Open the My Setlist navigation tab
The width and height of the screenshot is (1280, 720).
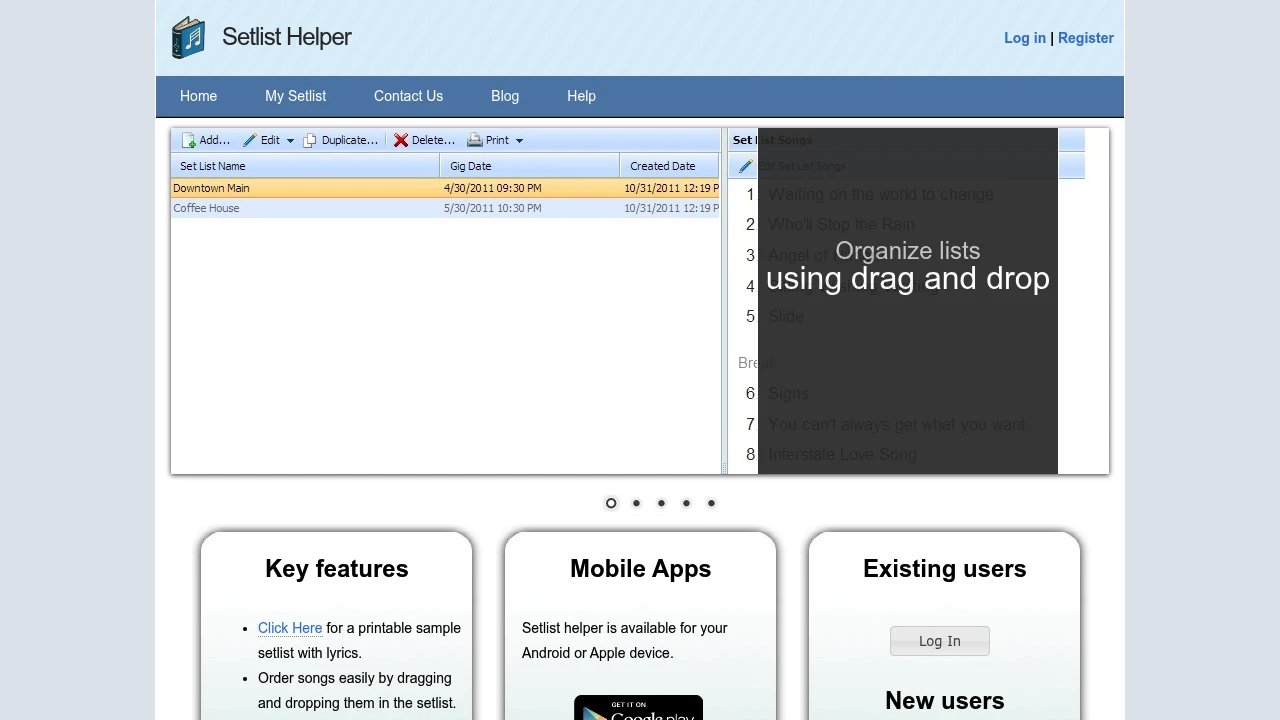(x=295, y=96)
